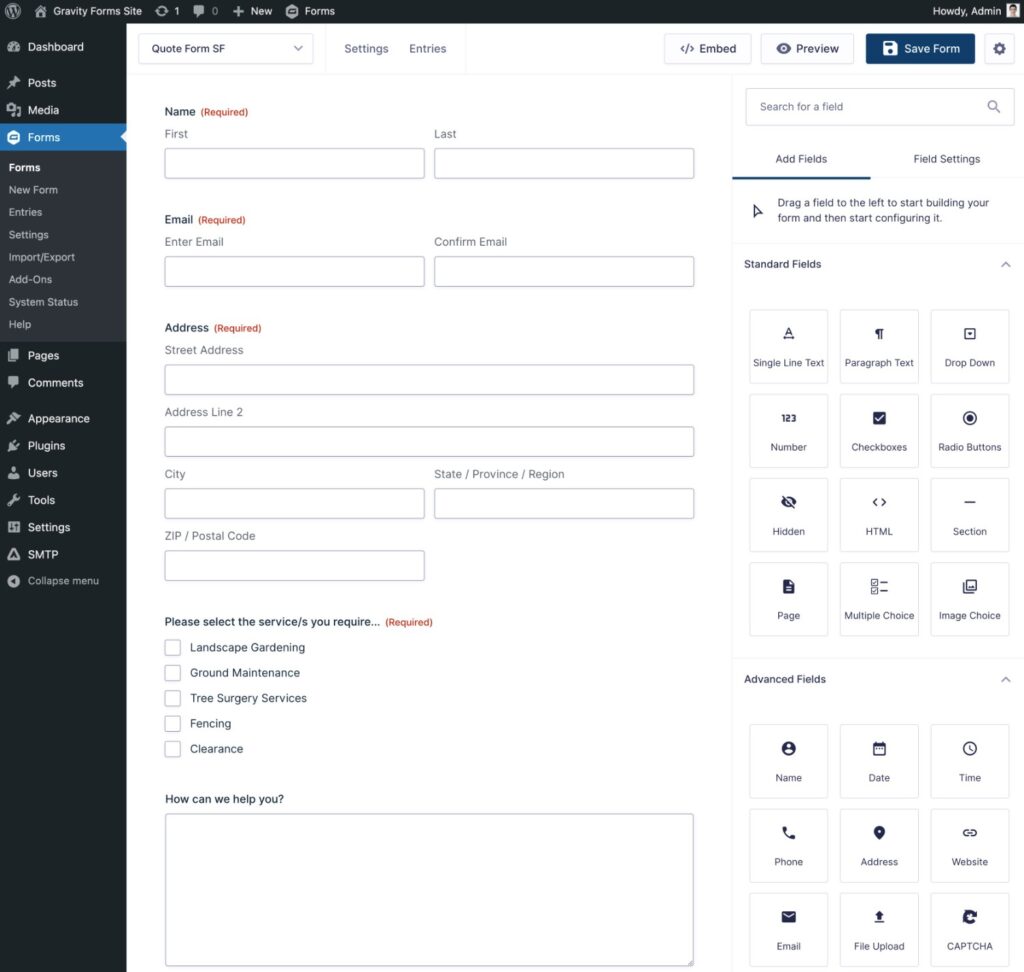Open form settings gear icon
Screen dimensions: 1024x972
click(x=999, y=48)
